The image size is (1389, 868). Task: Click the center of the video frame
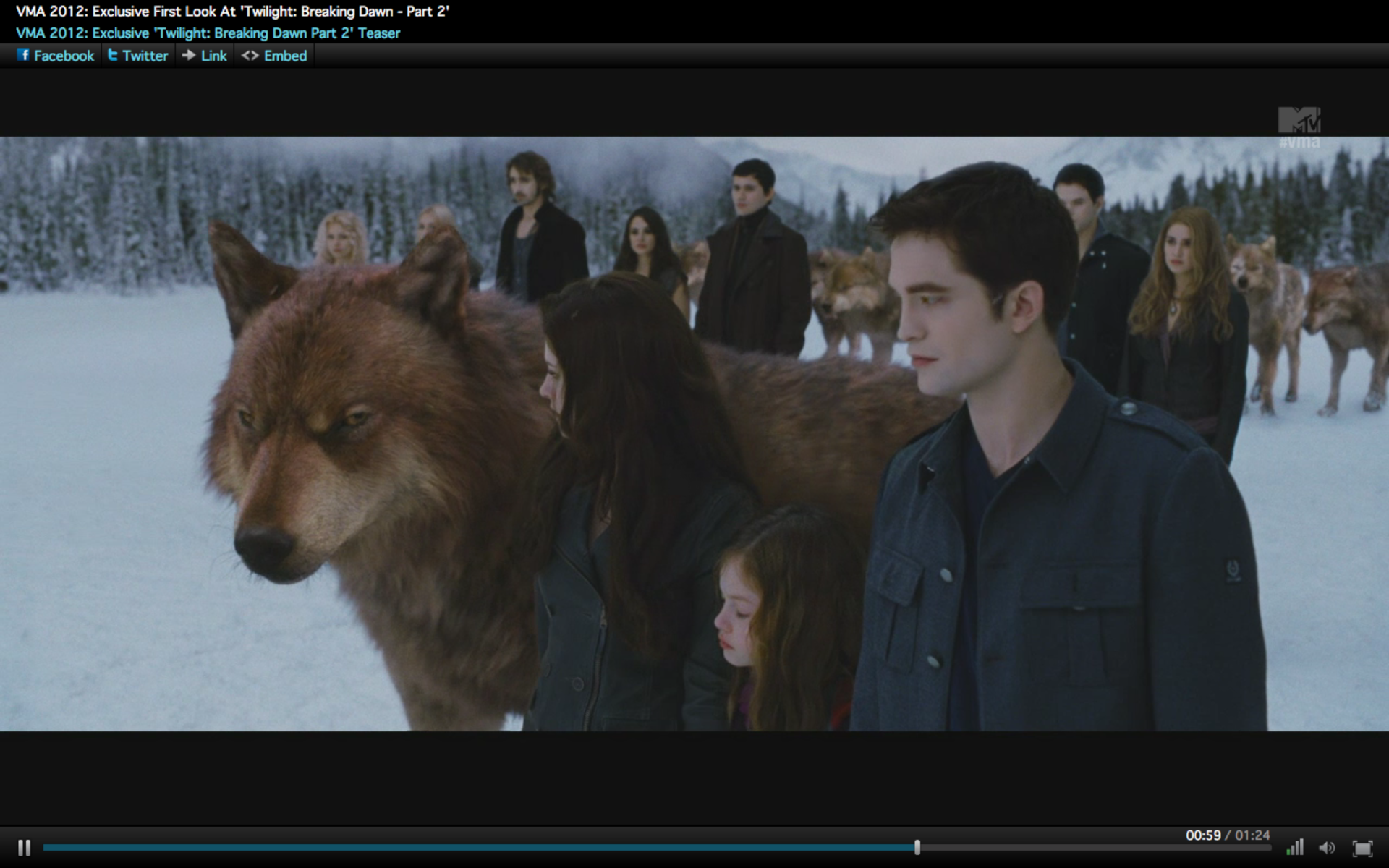tap(694, 434)
